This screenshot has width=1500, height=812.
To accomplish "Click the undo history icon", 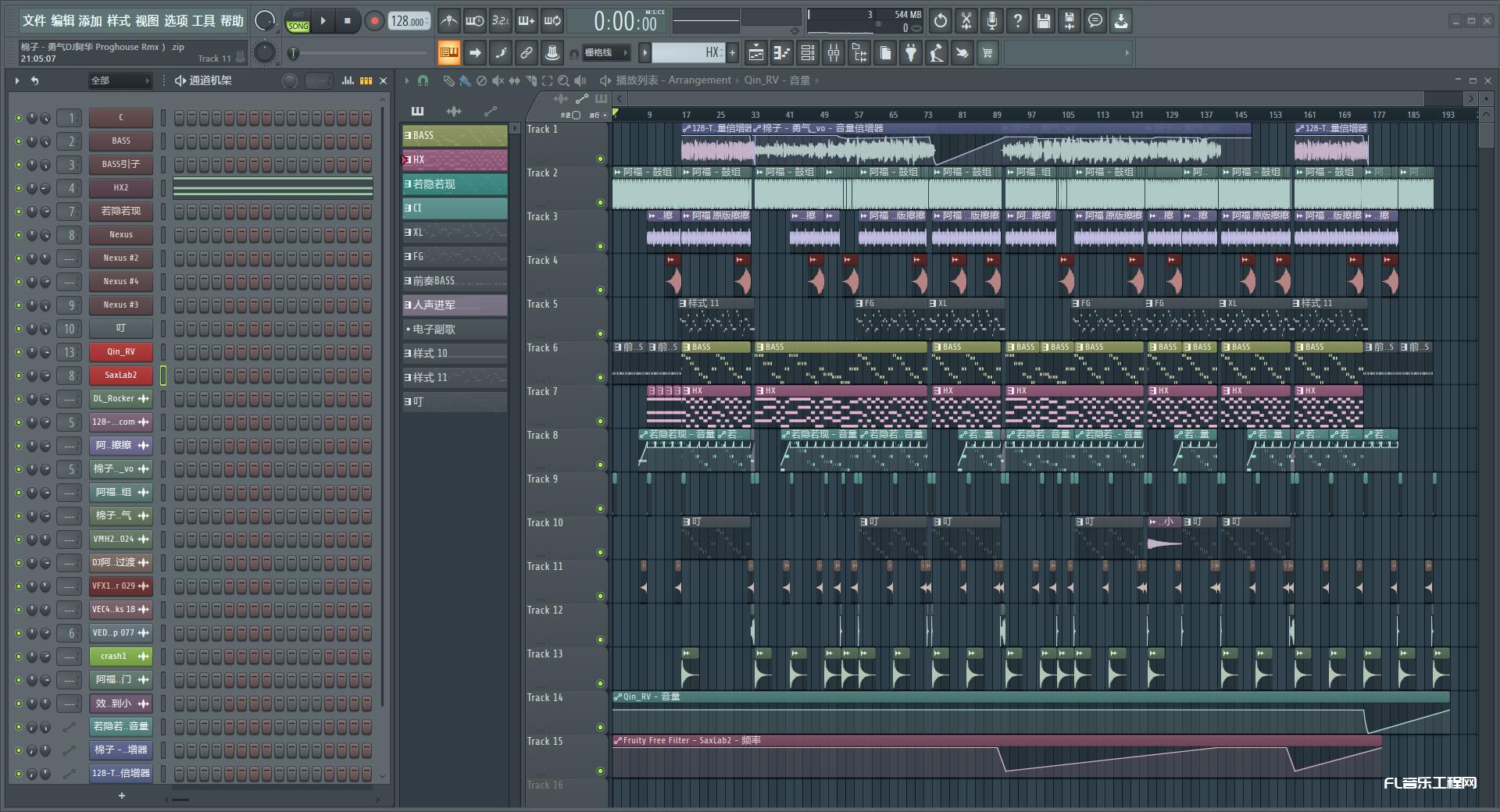I will point(941,21).
